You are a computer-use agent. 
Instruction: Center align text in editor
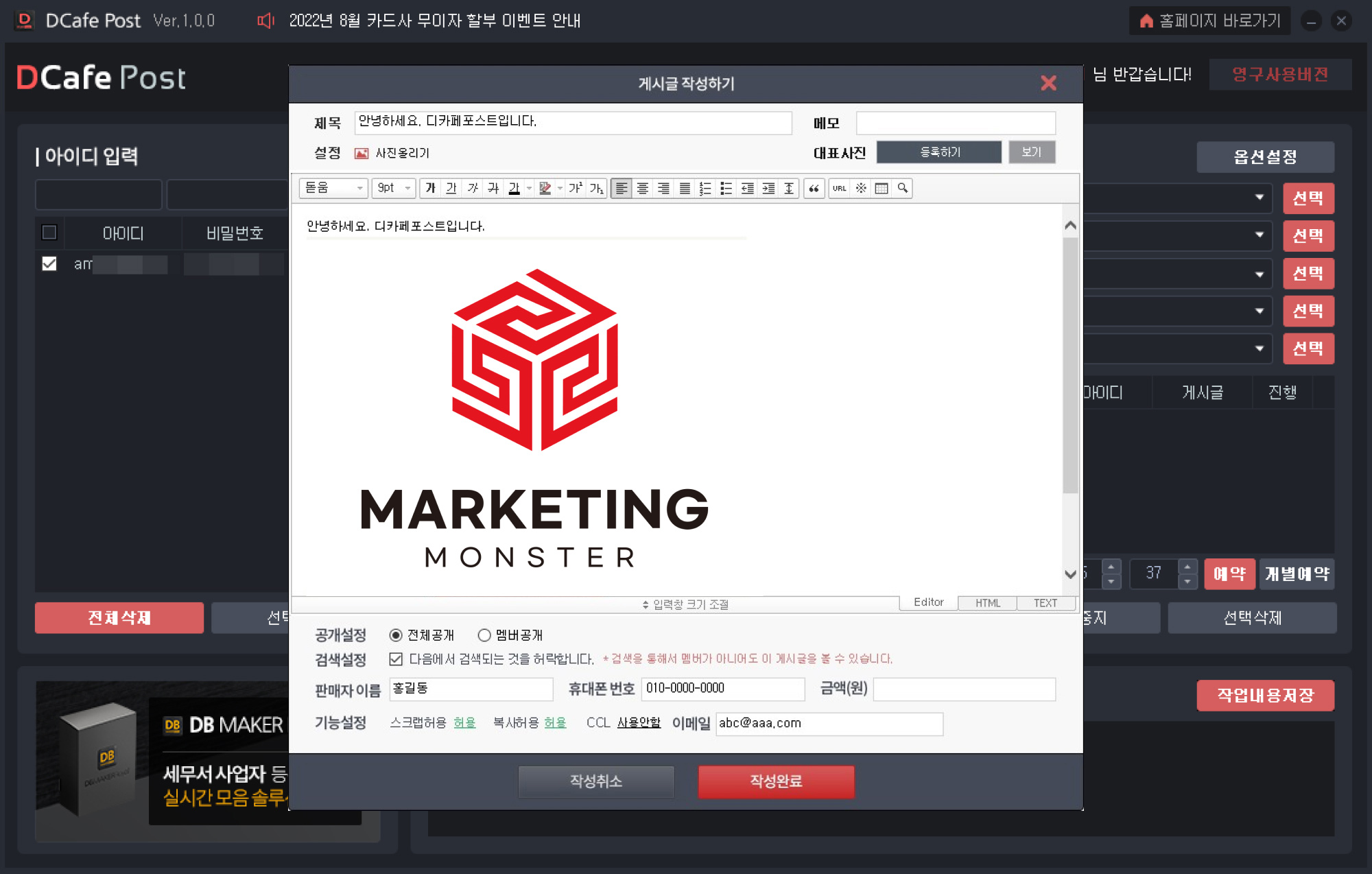[643, 188]
